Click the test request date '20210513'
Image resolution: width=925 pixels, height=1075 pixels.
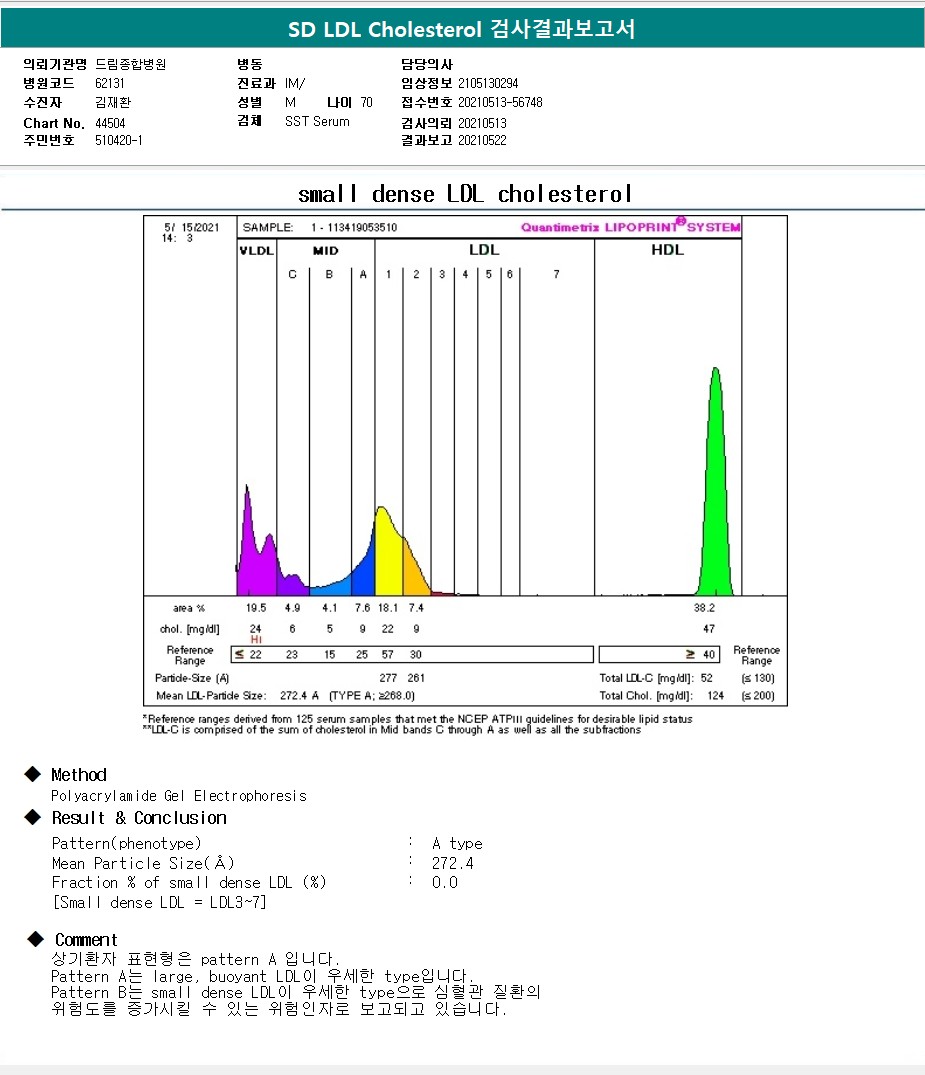[482, 123]
